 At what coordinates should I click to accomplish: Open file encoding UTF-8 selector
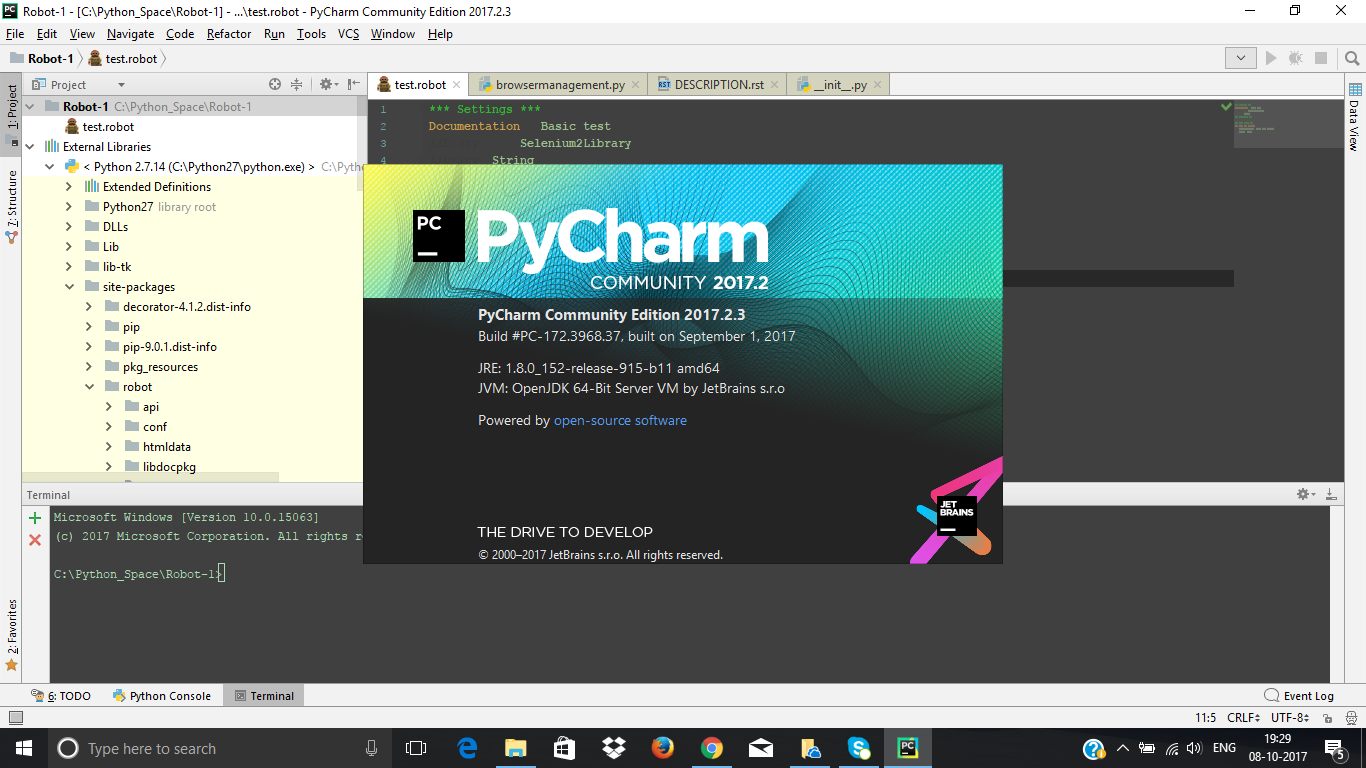click(x=1290, y=718)
